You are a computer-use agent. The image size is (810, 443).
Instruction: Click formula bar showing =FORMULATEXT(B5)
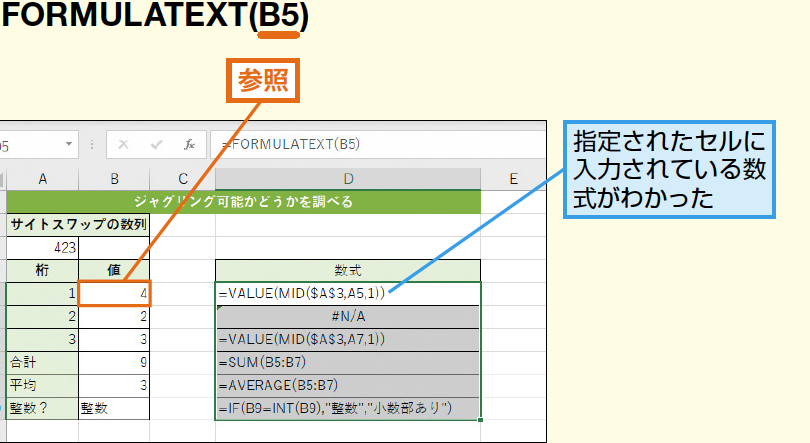tap(377, 144)
